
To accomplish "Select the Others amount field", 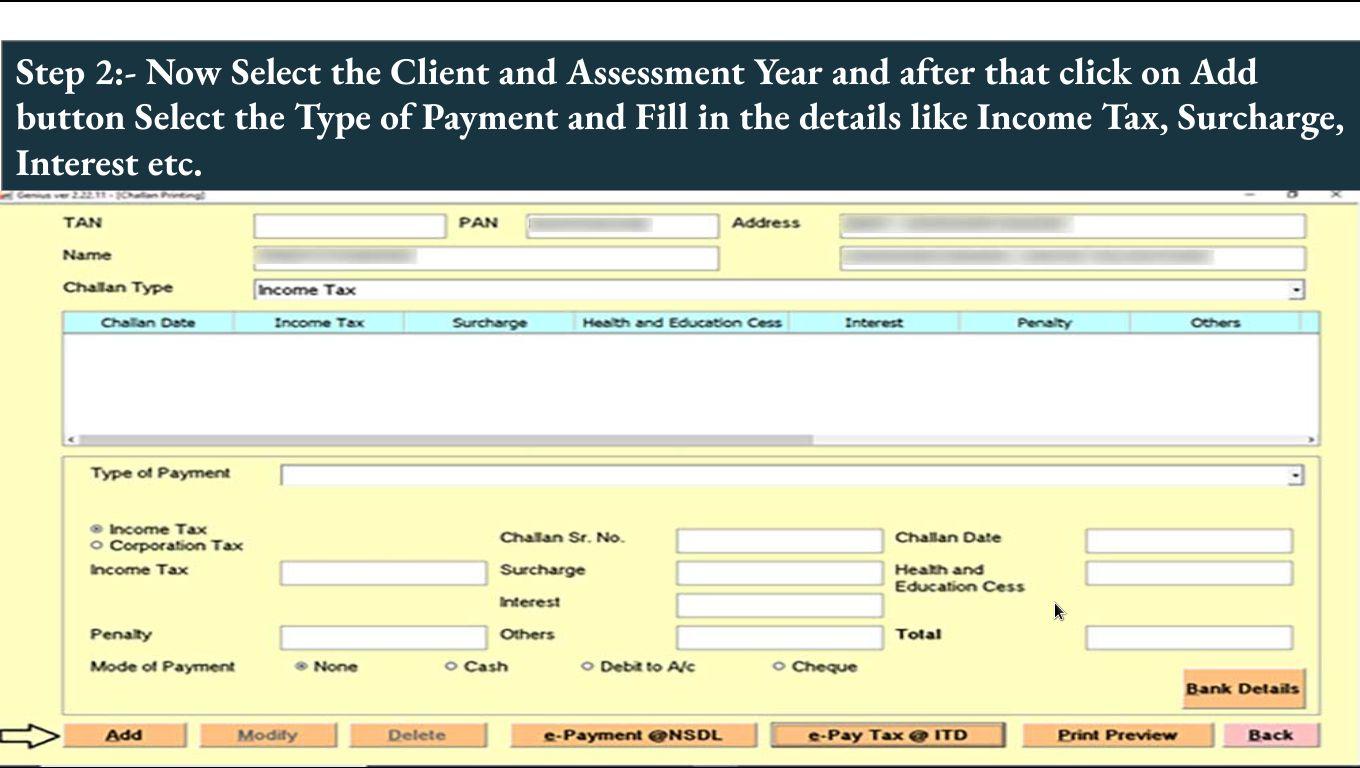I will click(x=779, y=637).
